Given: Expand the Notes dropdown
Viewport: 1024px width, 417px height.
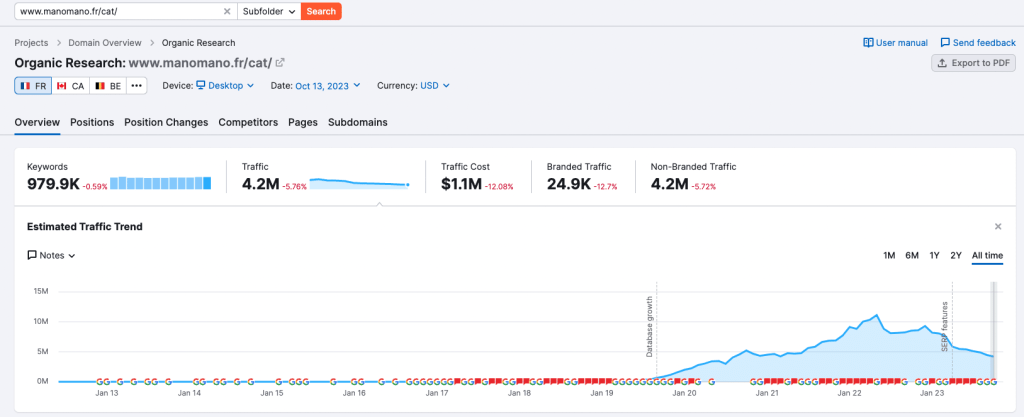Looking at the screenshot, I should 51,255.
